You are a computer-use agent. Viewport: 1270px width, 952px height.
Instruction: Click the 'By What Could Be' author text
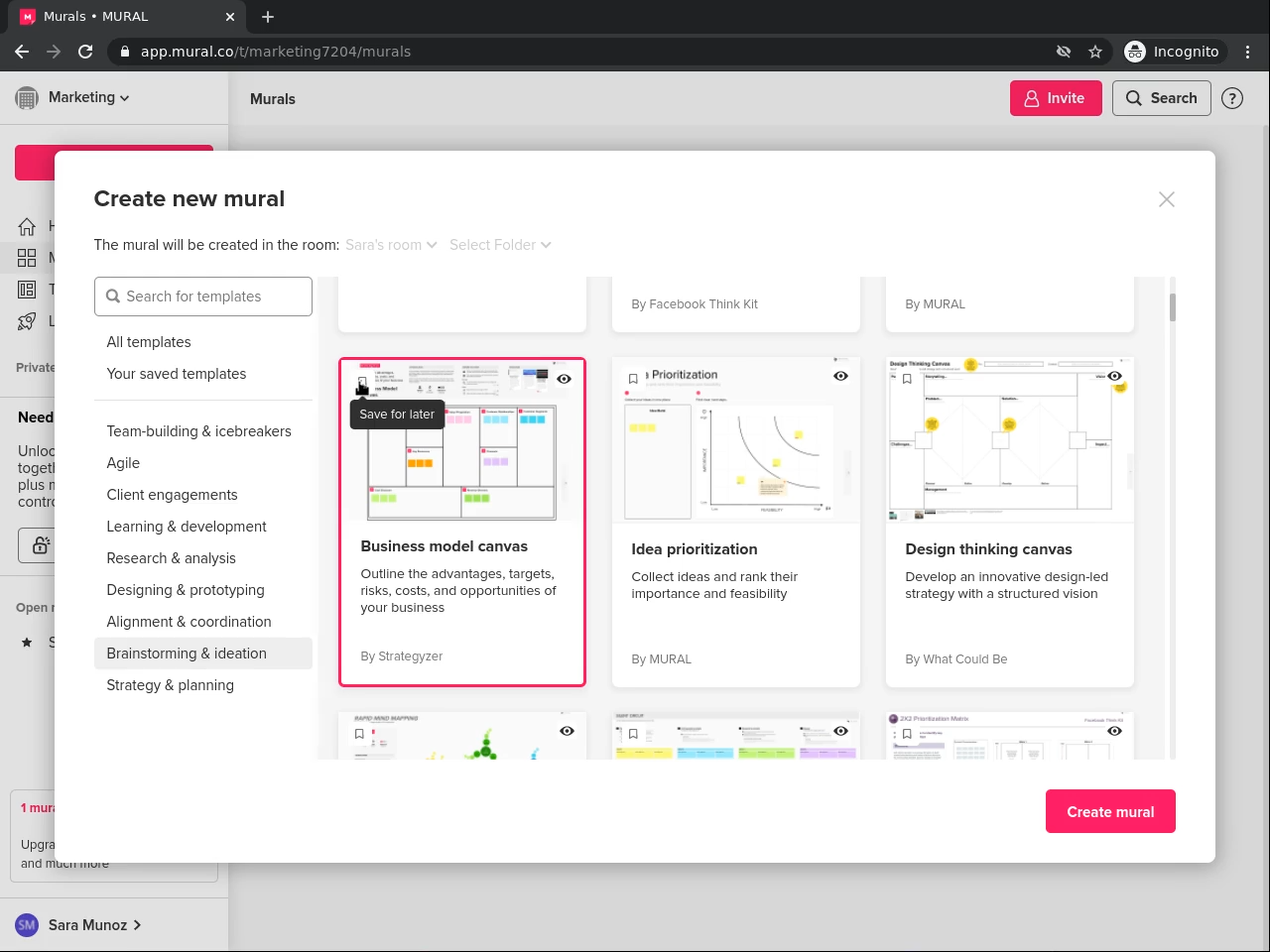point(956,659)
